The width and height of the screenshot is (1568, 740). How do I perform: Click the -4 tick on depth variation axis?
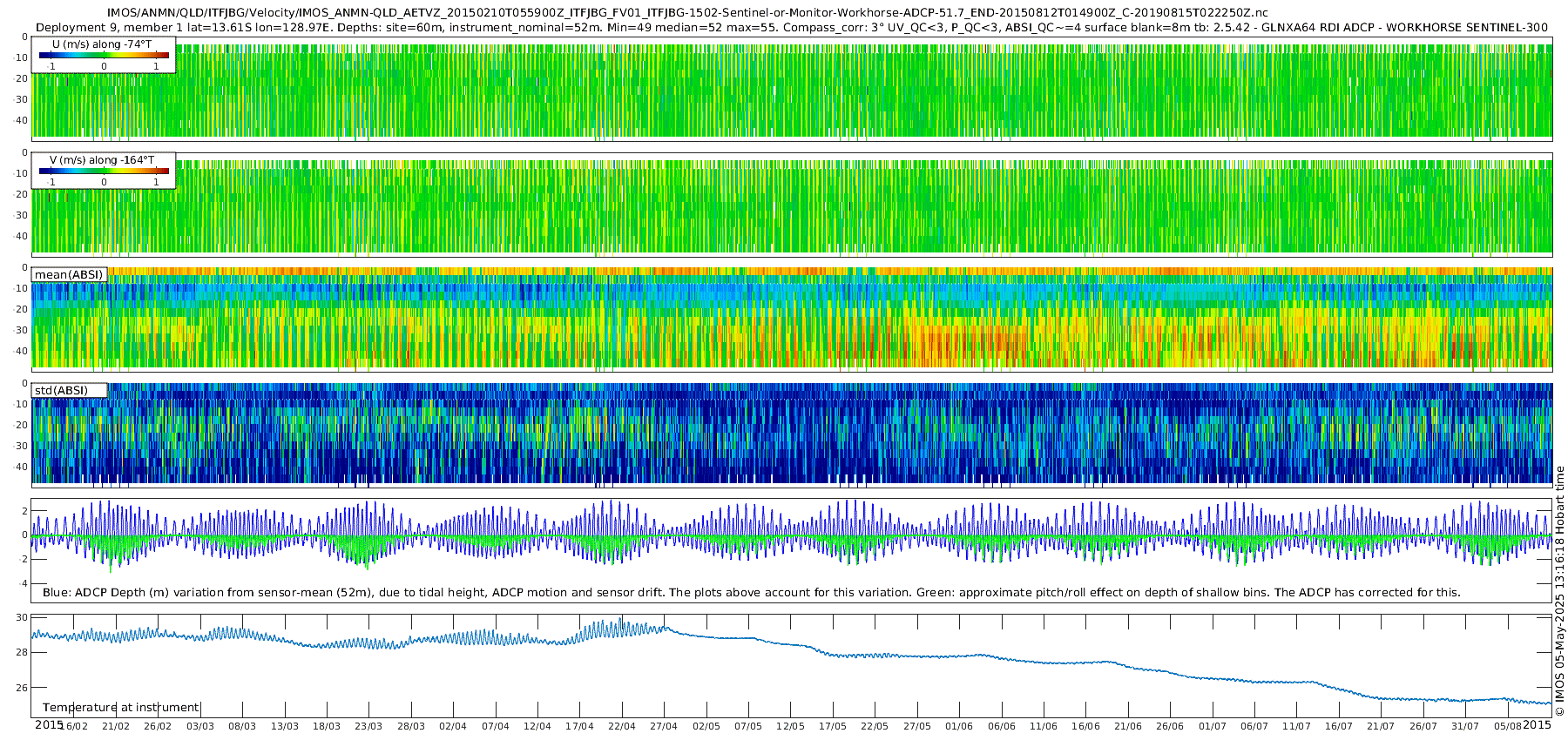[21, 584]
